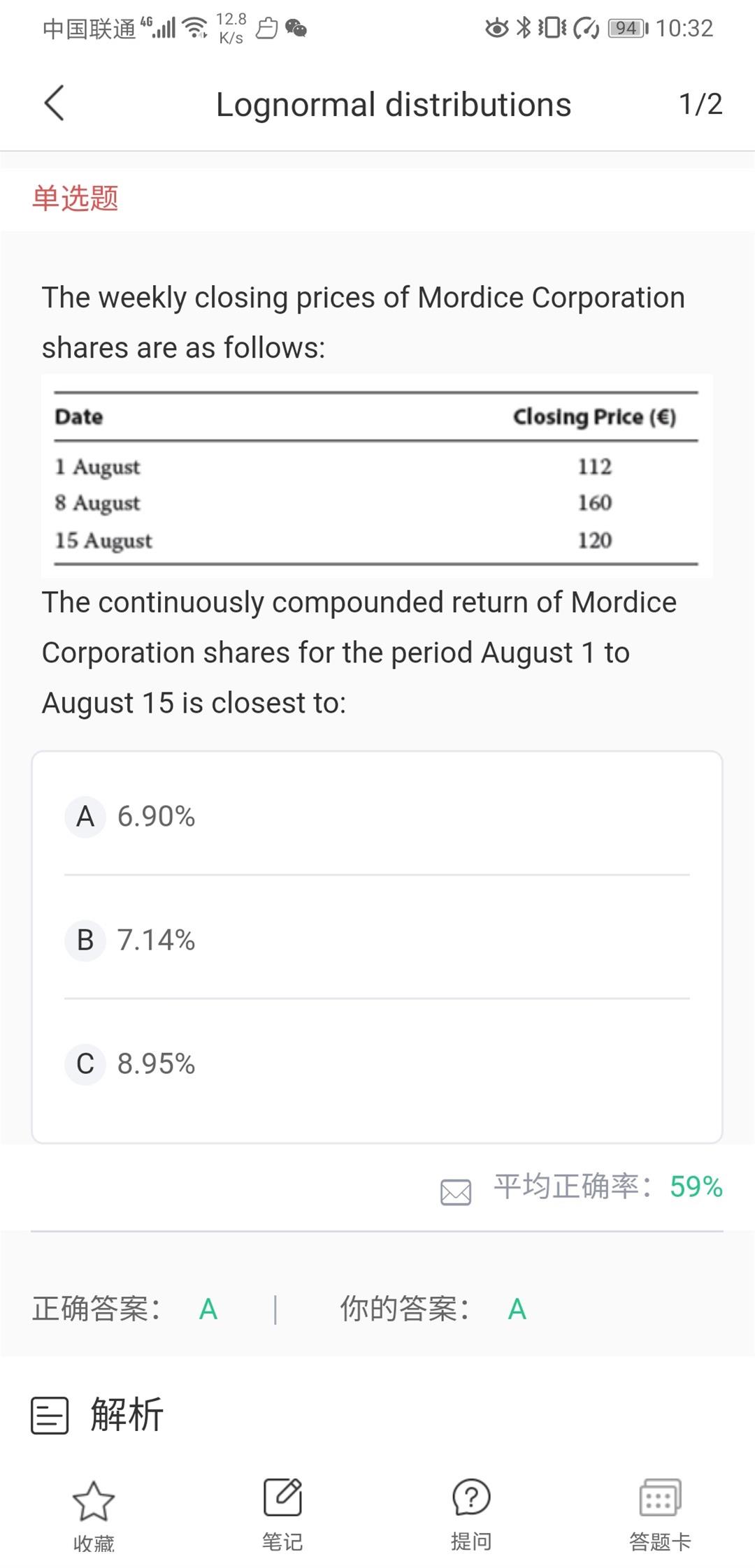755x1568 pixels.
Task: Tap the question mark ask icon
Action: tap(471, 1497)
